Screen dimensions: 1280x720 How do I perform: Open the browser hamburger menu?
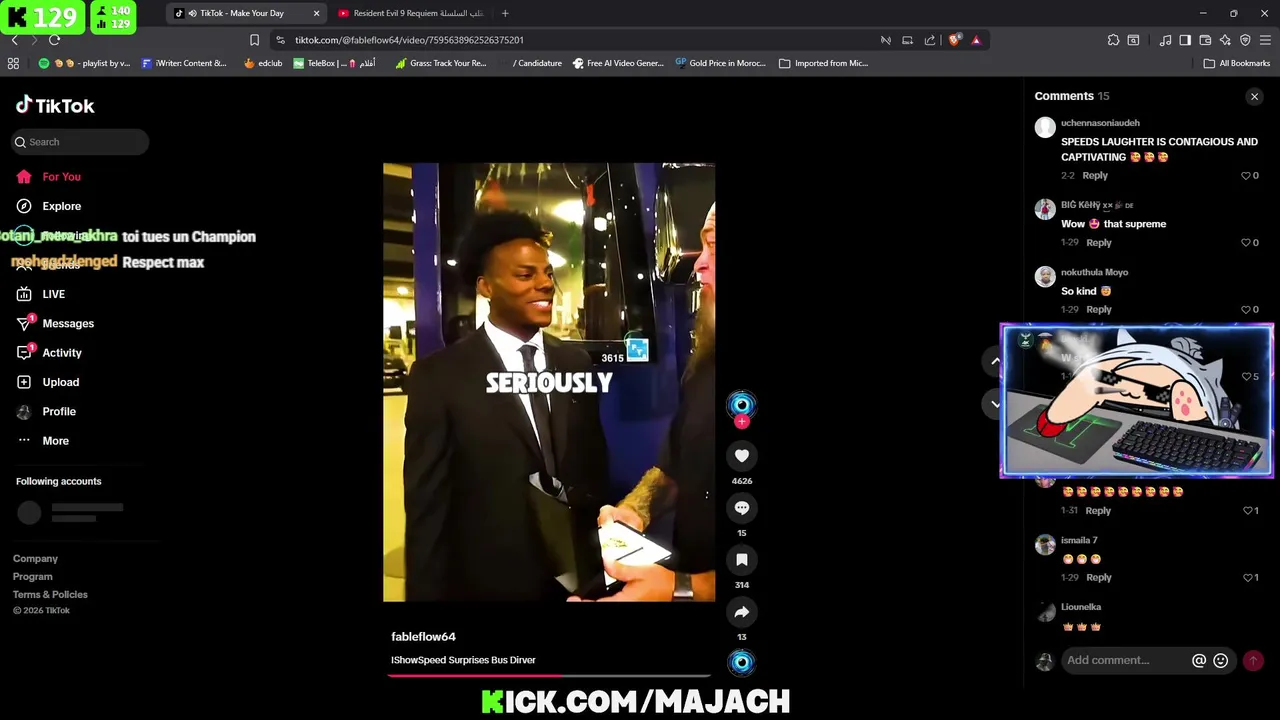tap(1265, 40)
